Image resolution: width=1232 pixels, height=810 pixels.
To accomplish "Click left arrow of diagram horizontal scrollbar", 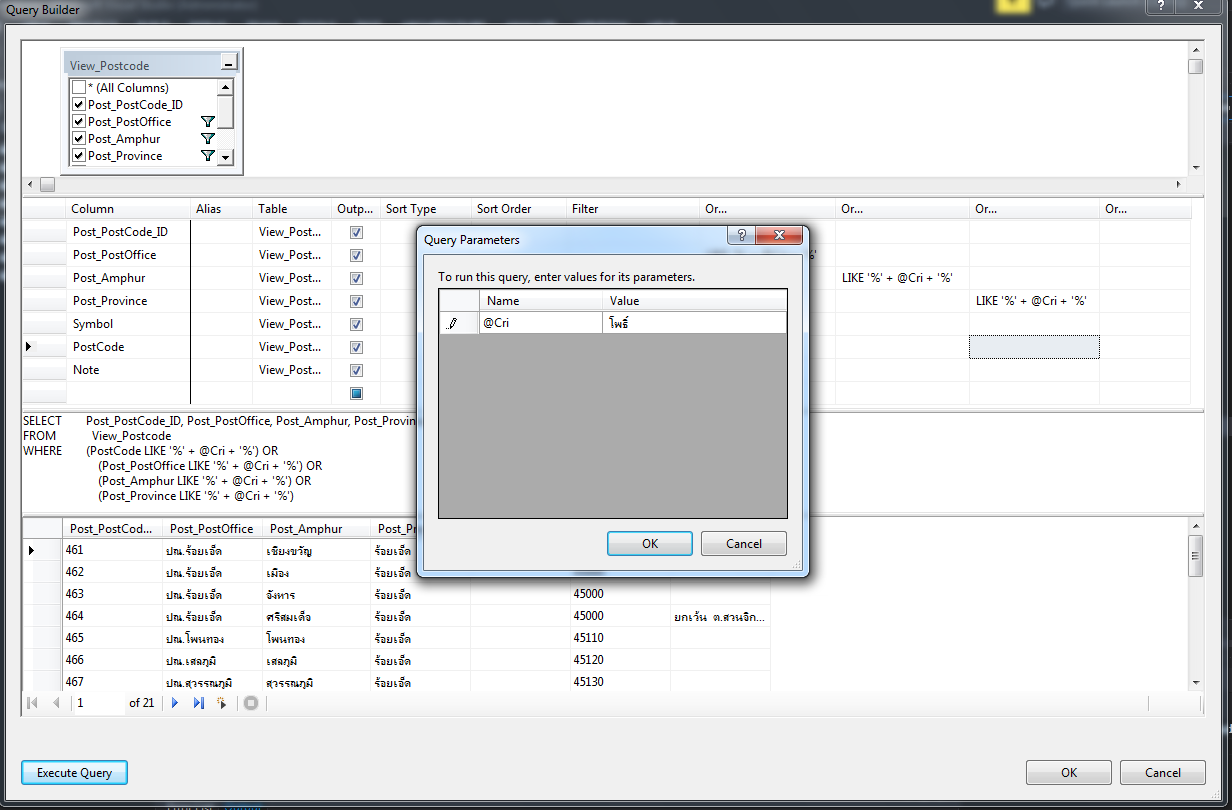I will point(30,185).
